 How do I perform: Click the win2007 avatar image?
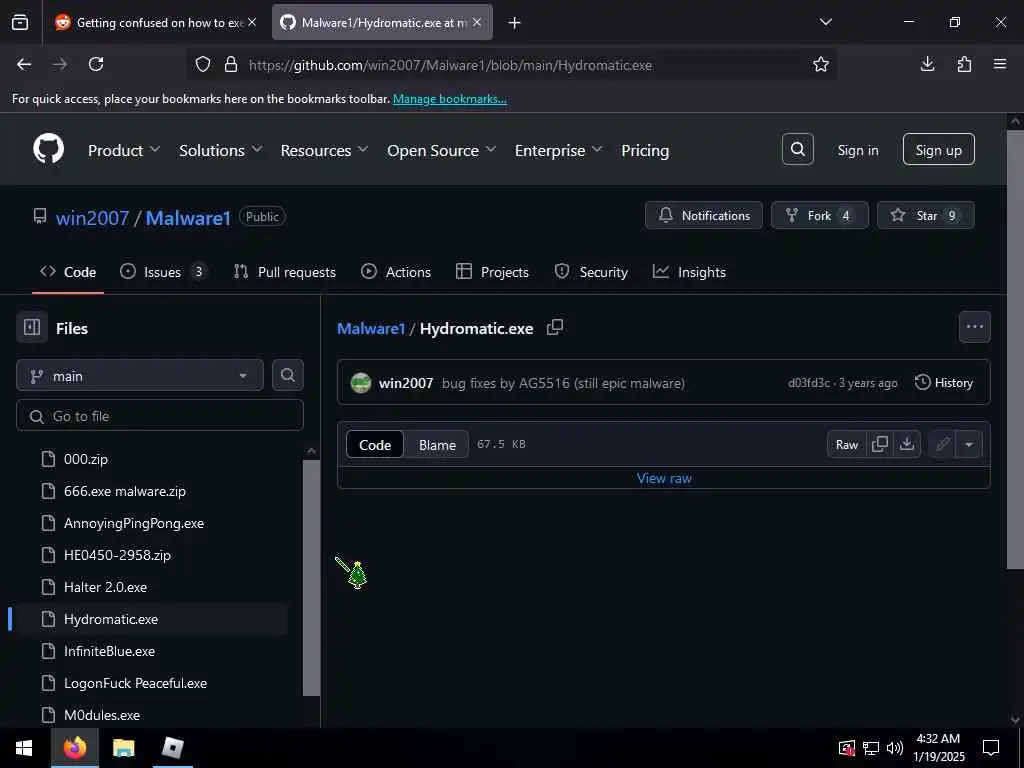pos(360,383)
